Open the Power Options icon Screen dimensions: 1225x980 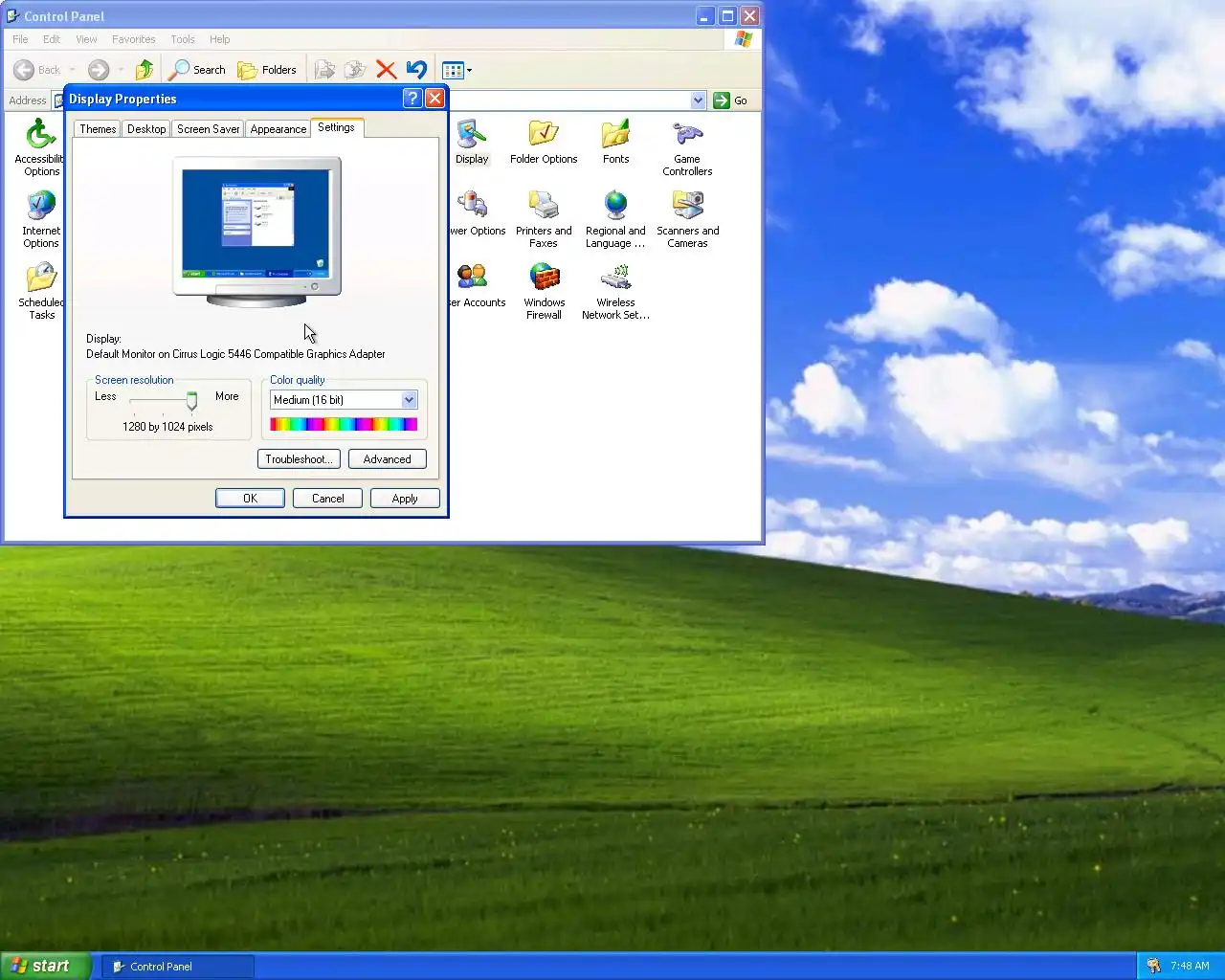[x=477, y=213]
